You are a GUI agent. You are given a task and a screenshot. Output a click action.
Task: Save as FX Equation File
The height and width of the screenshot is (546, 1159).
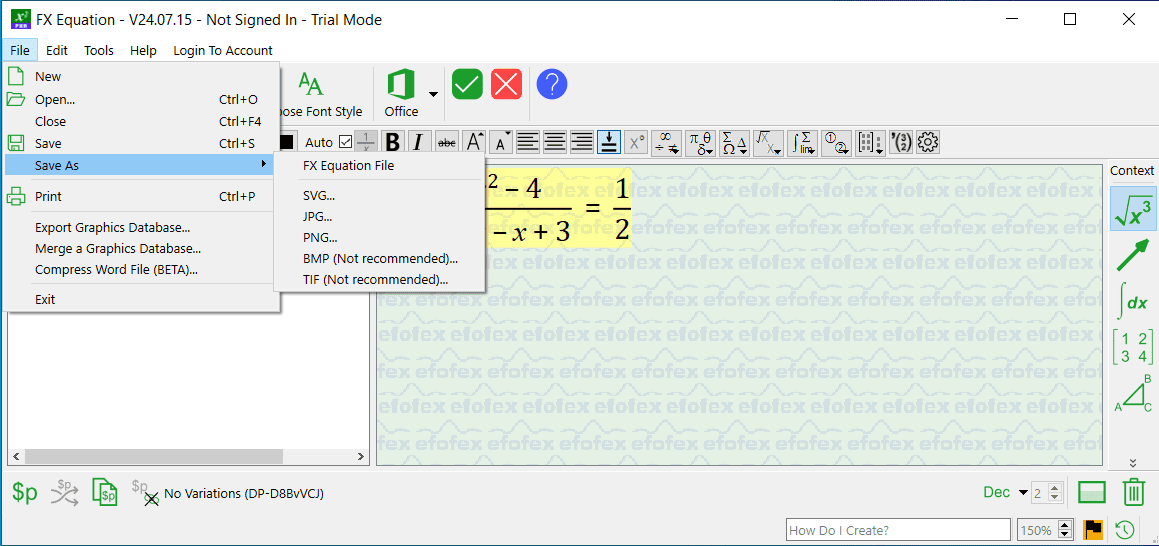(379, 165)
